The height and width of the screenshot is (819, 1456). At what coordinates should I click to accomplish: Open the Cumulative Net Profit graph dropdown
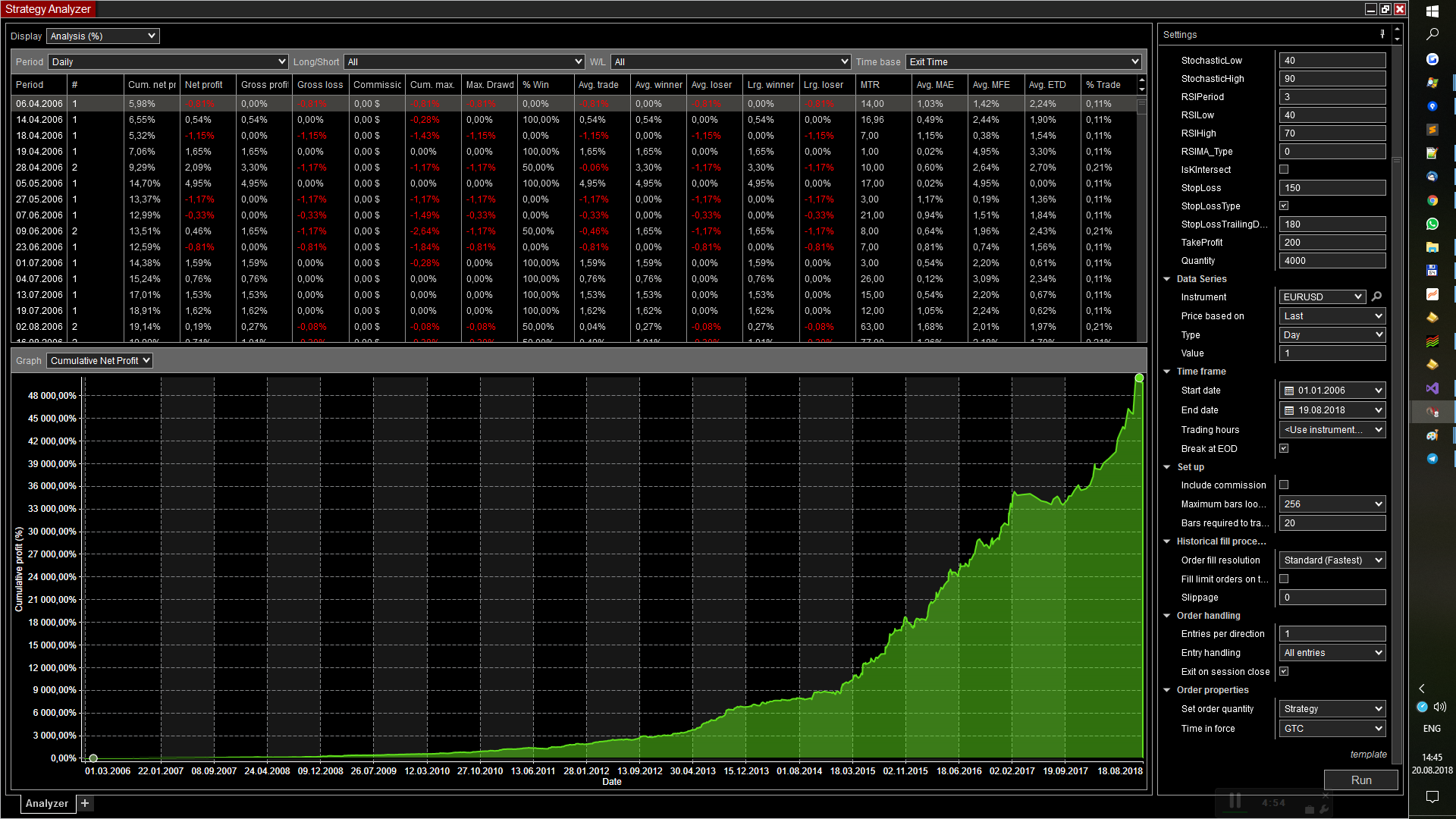[x=99, y=360]
